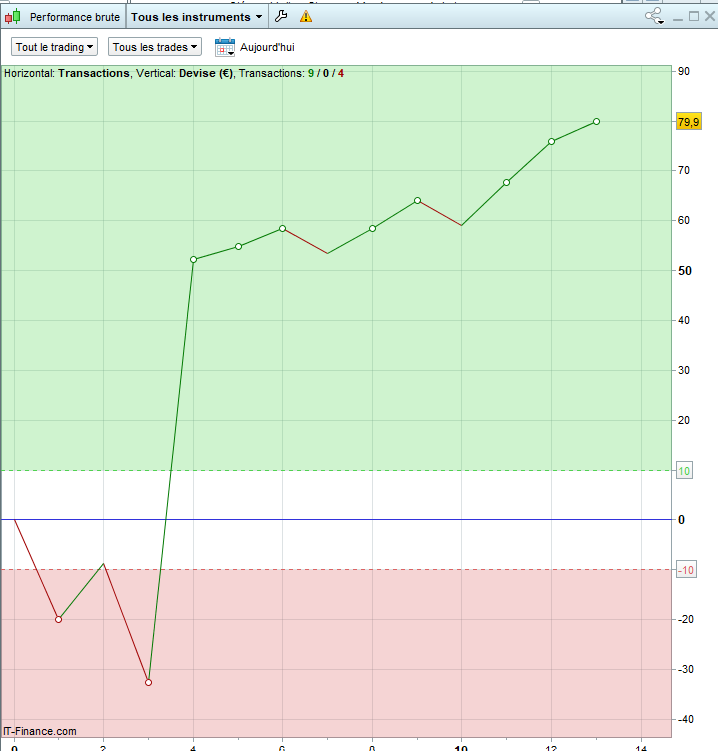Select the data point at transaction 11
Image resolution: width=718 pixels, height=751 pixels.
pos(506,182)
